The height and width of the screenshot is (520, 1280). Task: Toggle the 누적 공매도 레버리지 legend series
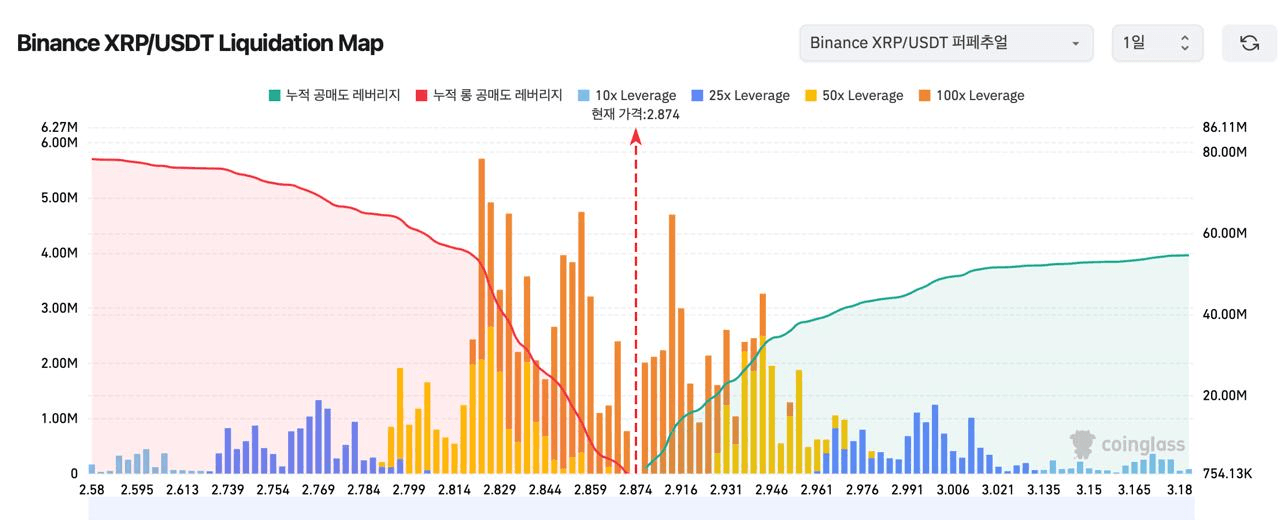(334, 95)
